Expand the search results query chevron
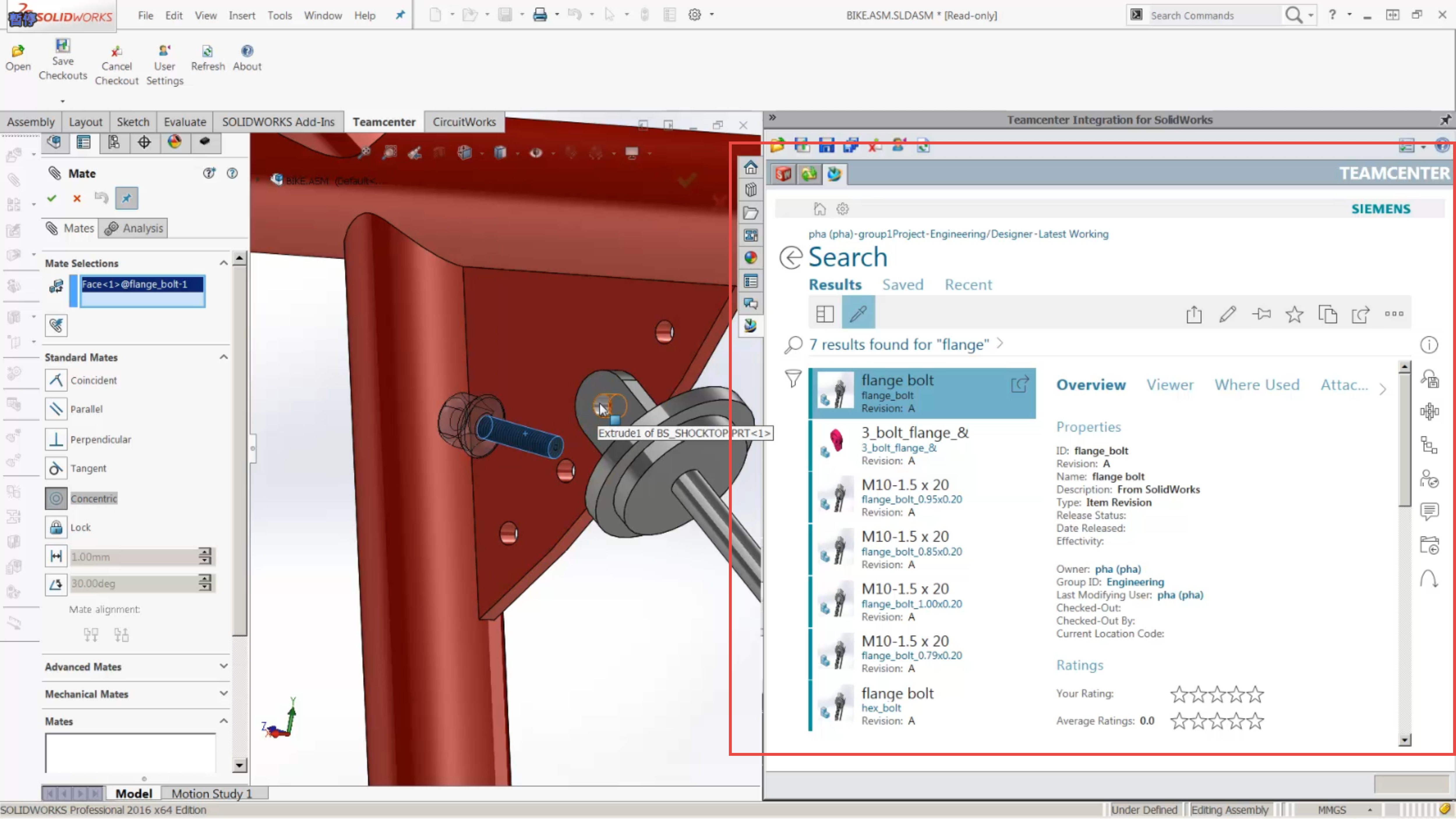The image size is (1456, 819). [x=1000, y=344]
